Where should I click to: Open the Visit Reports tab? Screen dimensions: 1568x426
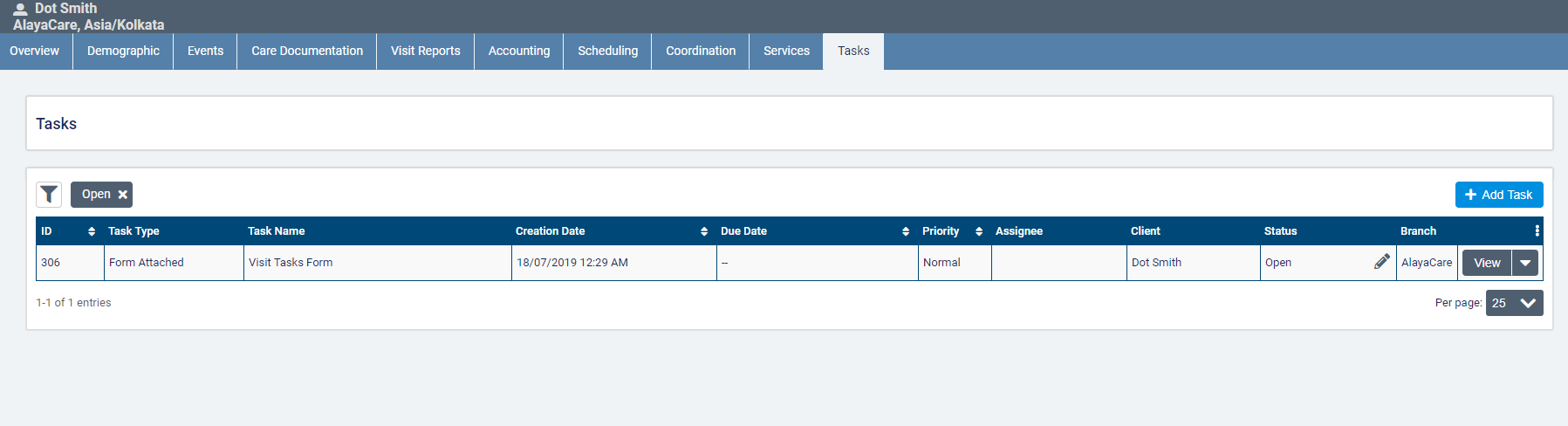pyautogui.click(x=426, y=51)
